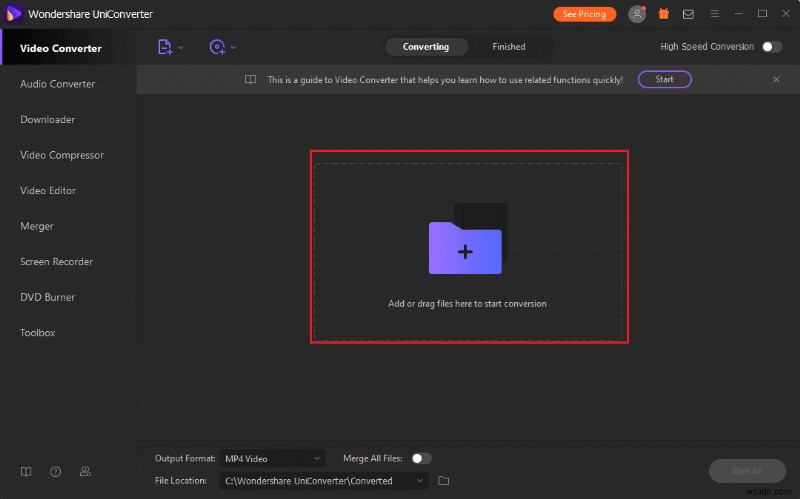The width and height of the screenshot is (800, 499).
Task: Open the hamburger menu icon
Action: coord(715,14)
